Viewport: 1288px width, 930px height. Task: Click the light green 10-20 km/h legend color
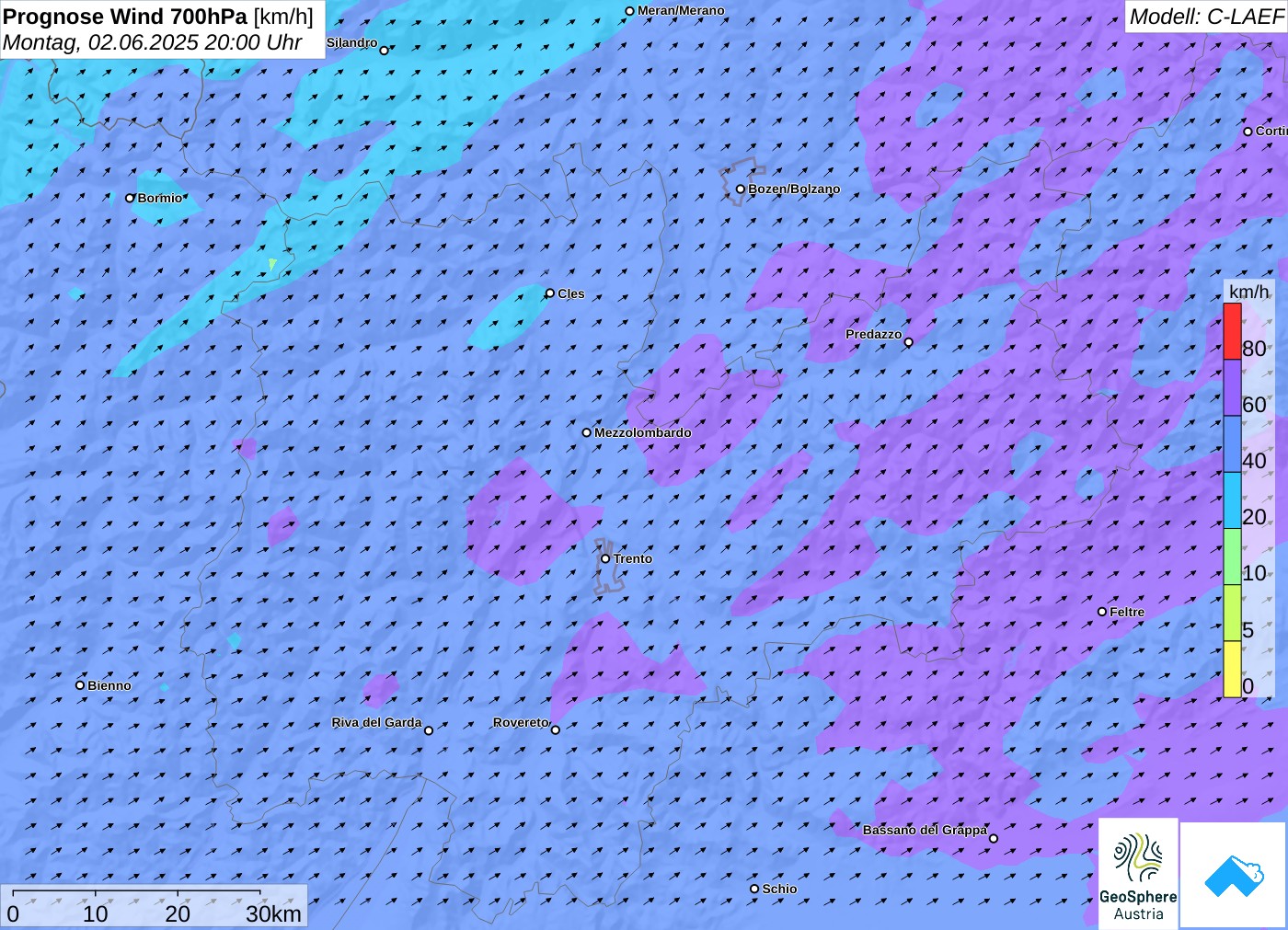pos(1232,556)
